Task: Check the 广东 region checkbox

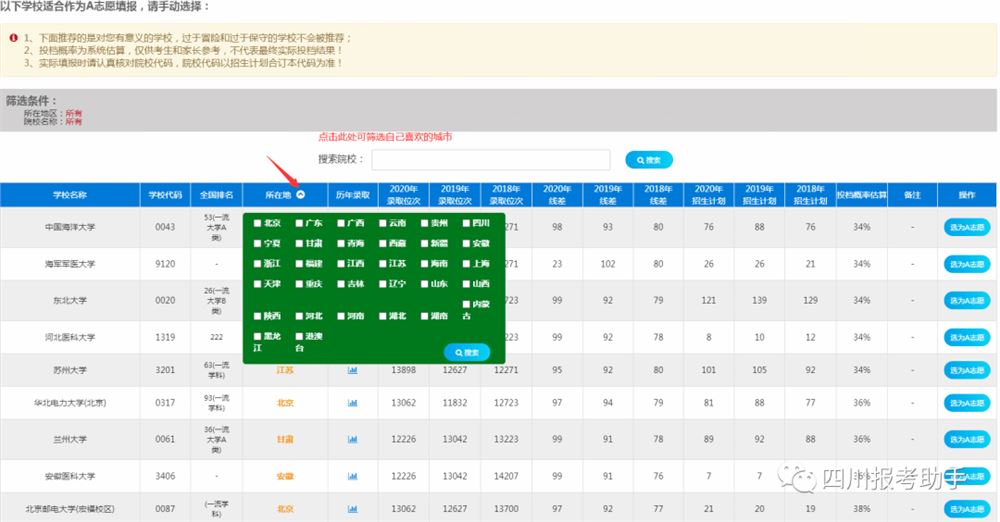Action: [299, 223]
